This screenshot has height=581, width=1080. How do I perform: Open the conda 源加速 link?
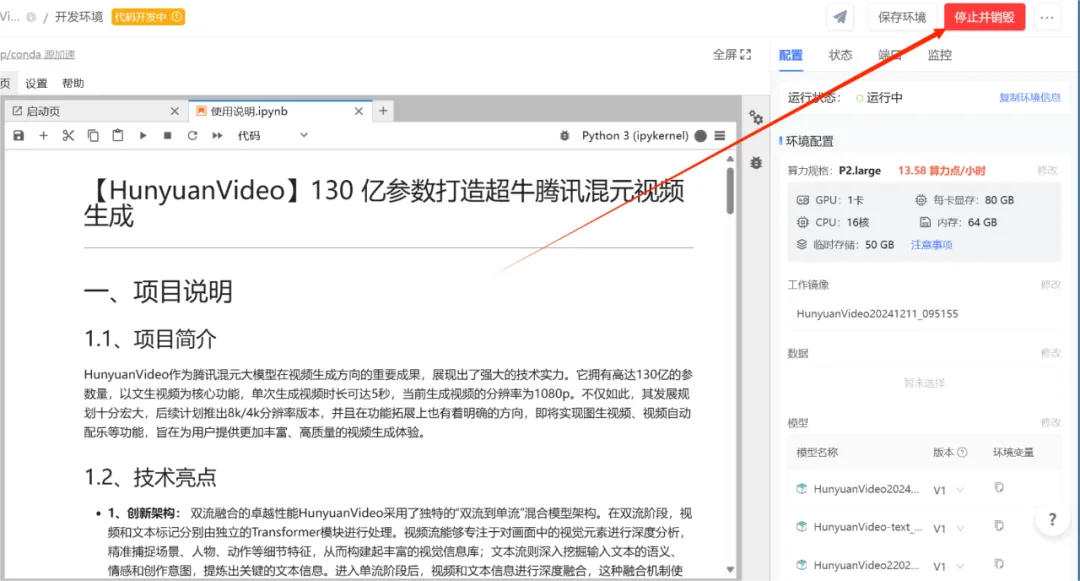(x=37, y=54)
